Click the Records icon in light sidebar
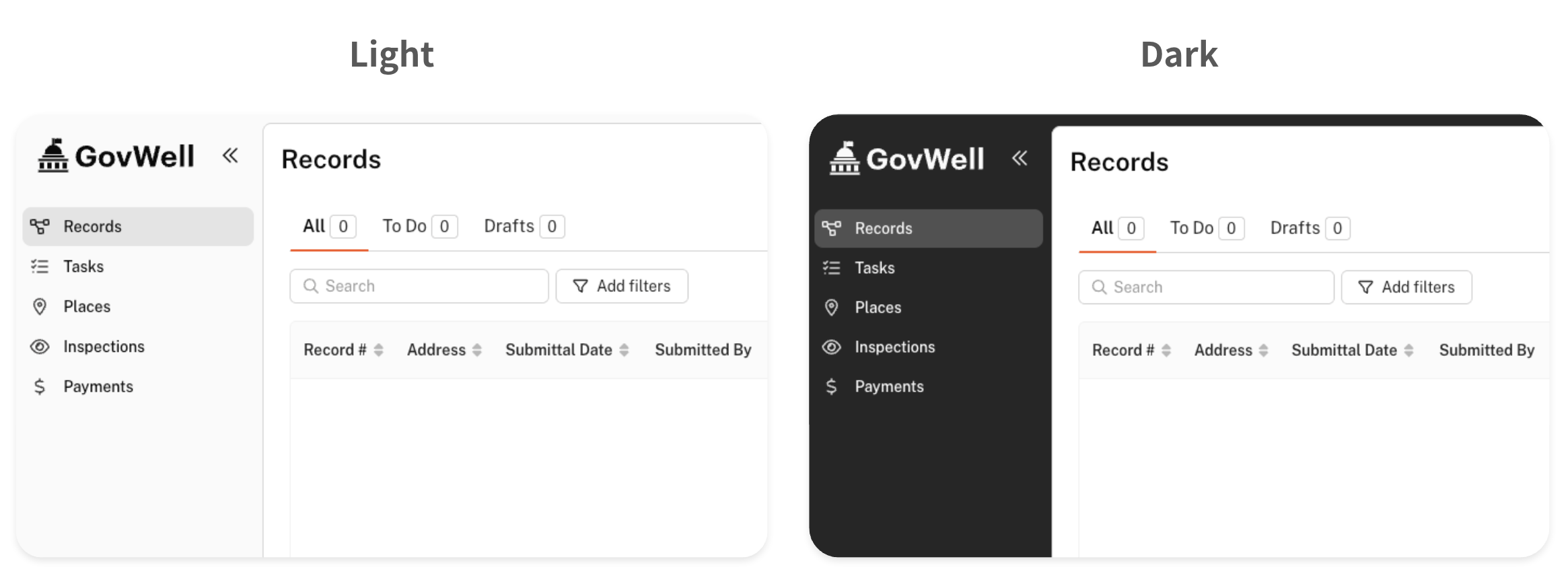 coord(40,227)
